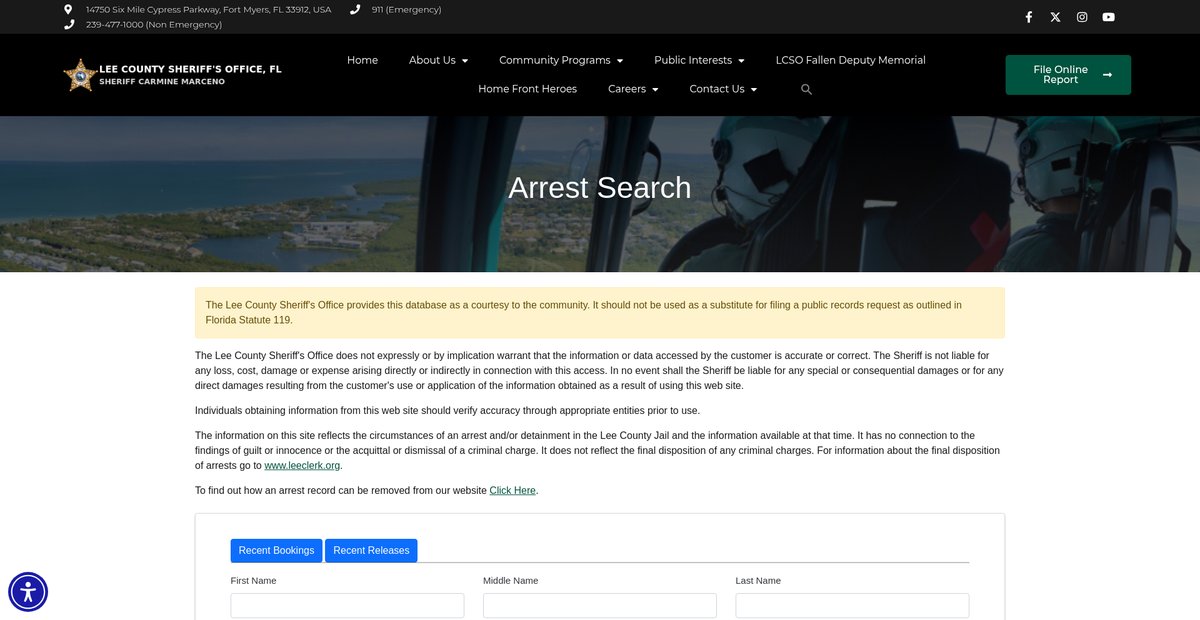The height and width of the screenshot is (620, 1200).
Task: Go to the Home menu item
Action: 362,60
